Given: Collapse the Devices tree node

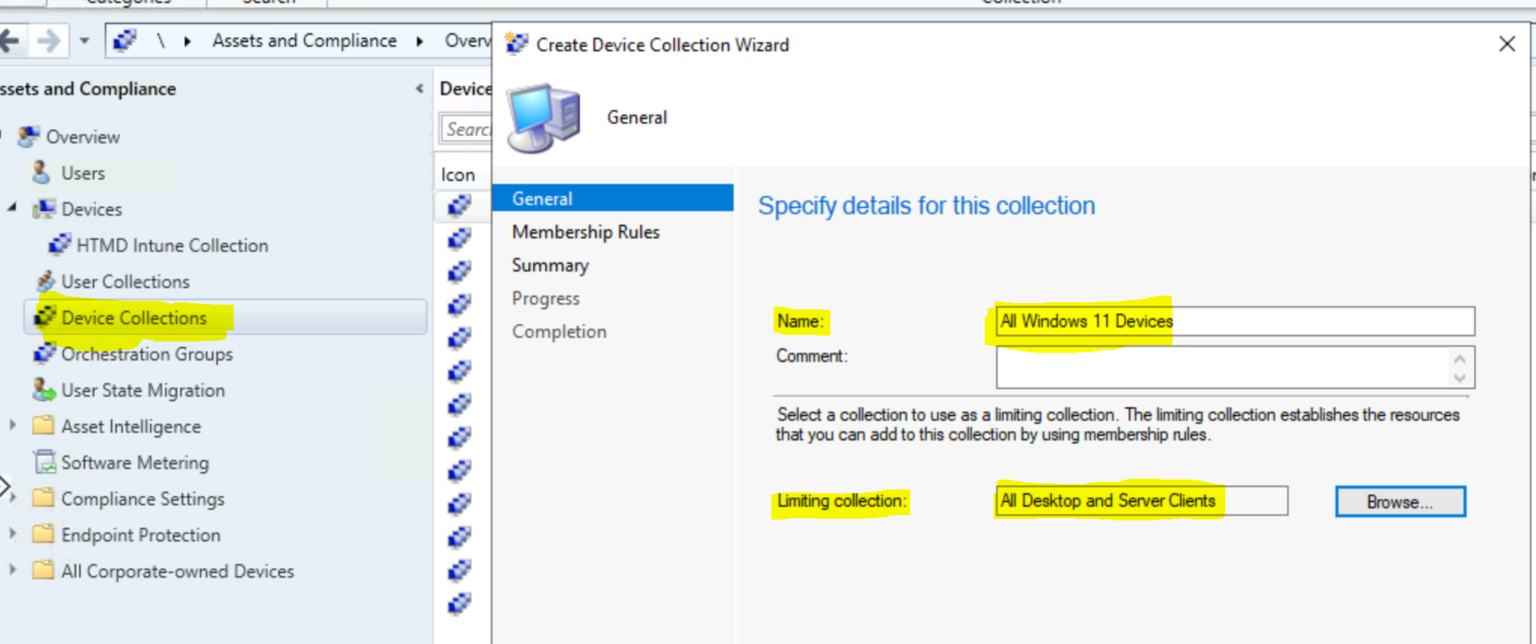Looking at the screenshot, I should [x=13, y=209].
